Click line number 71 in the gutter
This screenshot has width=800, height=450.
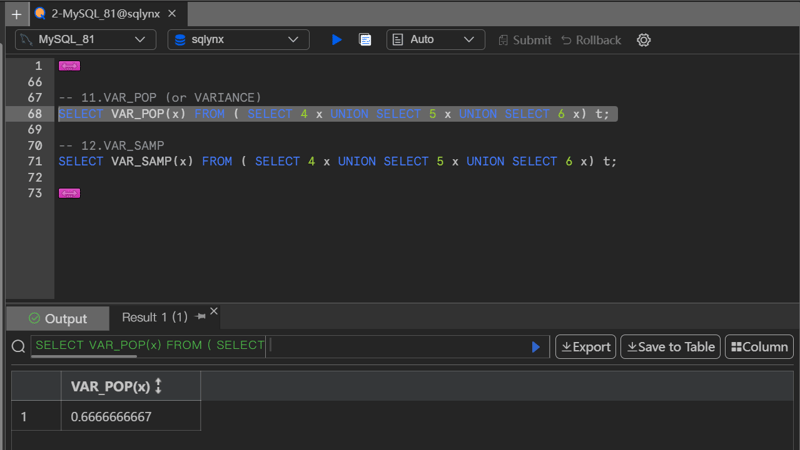tap(35, 161)
